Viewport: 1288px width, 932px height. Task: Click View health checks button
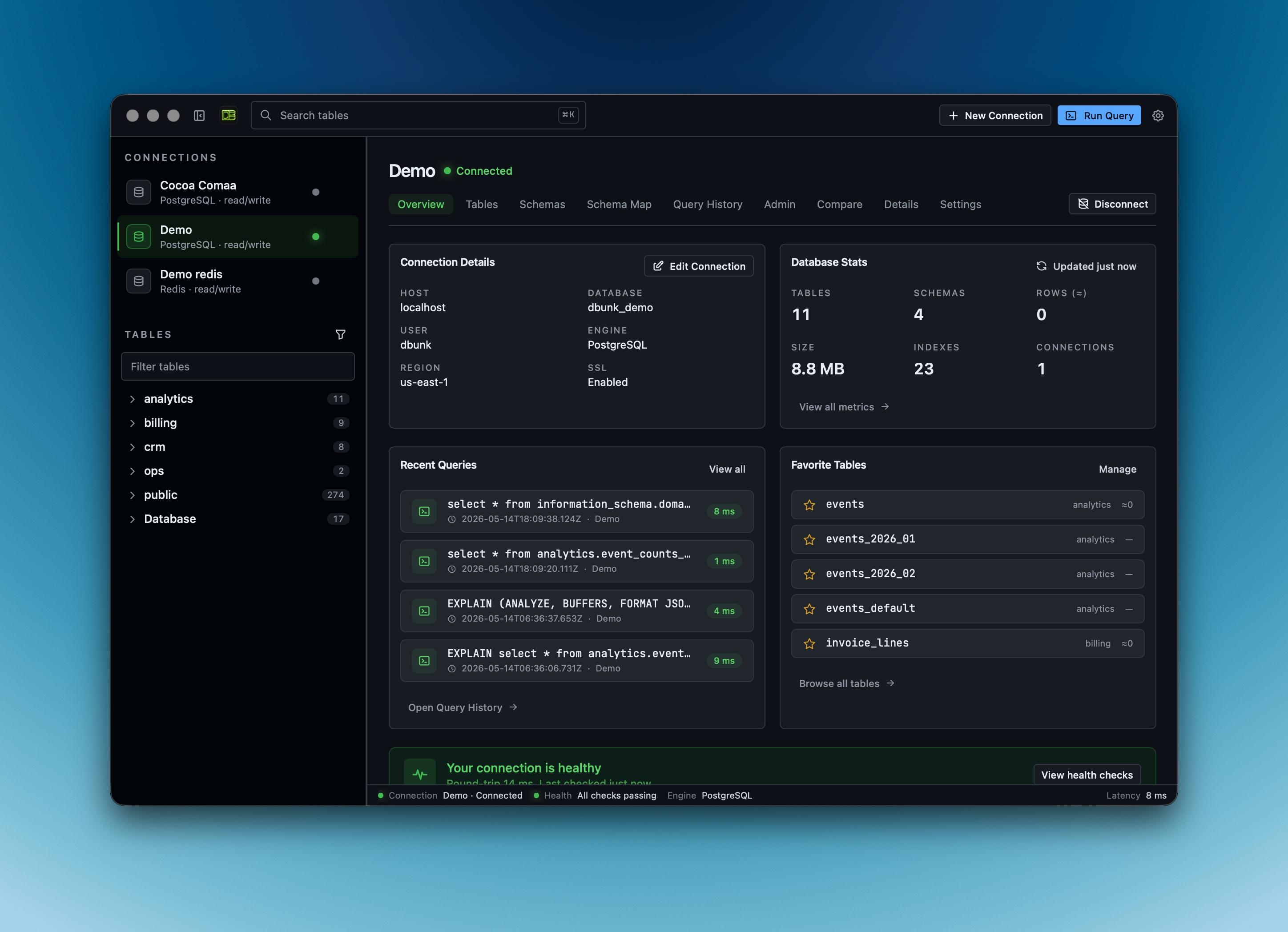1087,775
